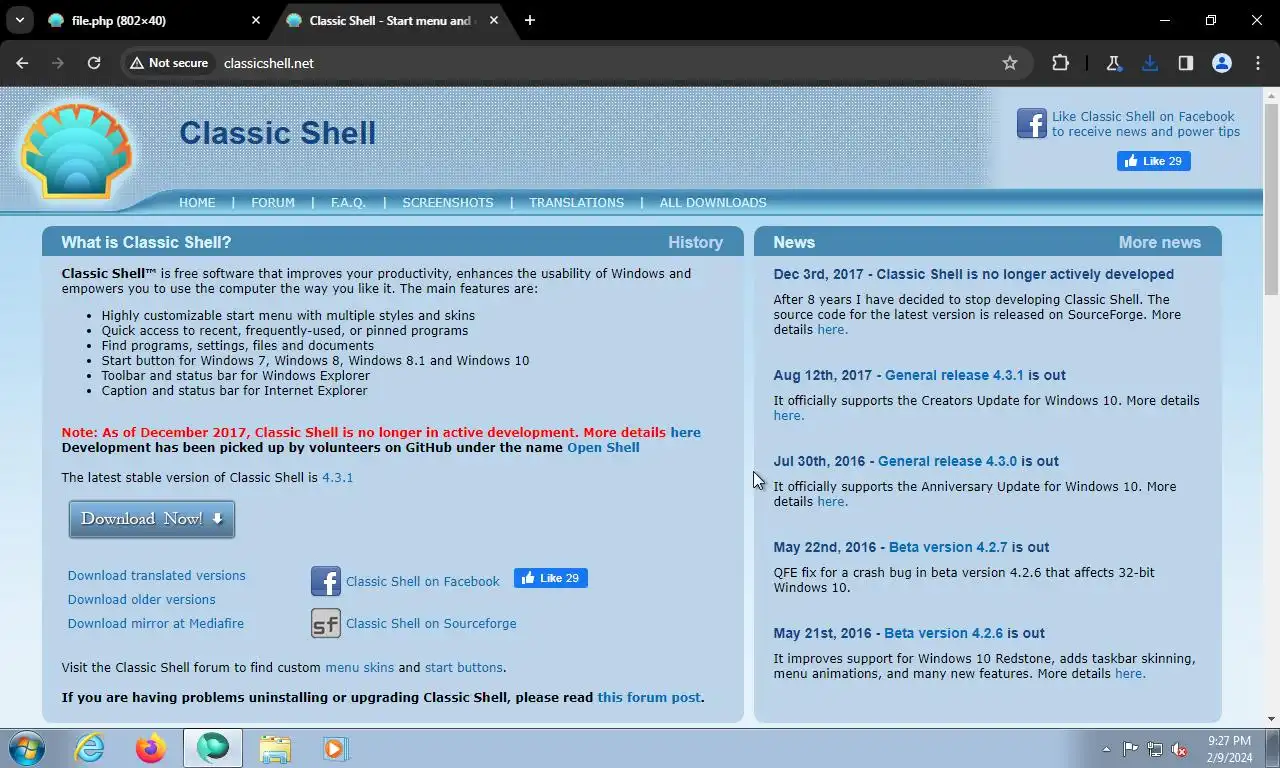
Task: Open the start buttons link
Action: [463, 667]
